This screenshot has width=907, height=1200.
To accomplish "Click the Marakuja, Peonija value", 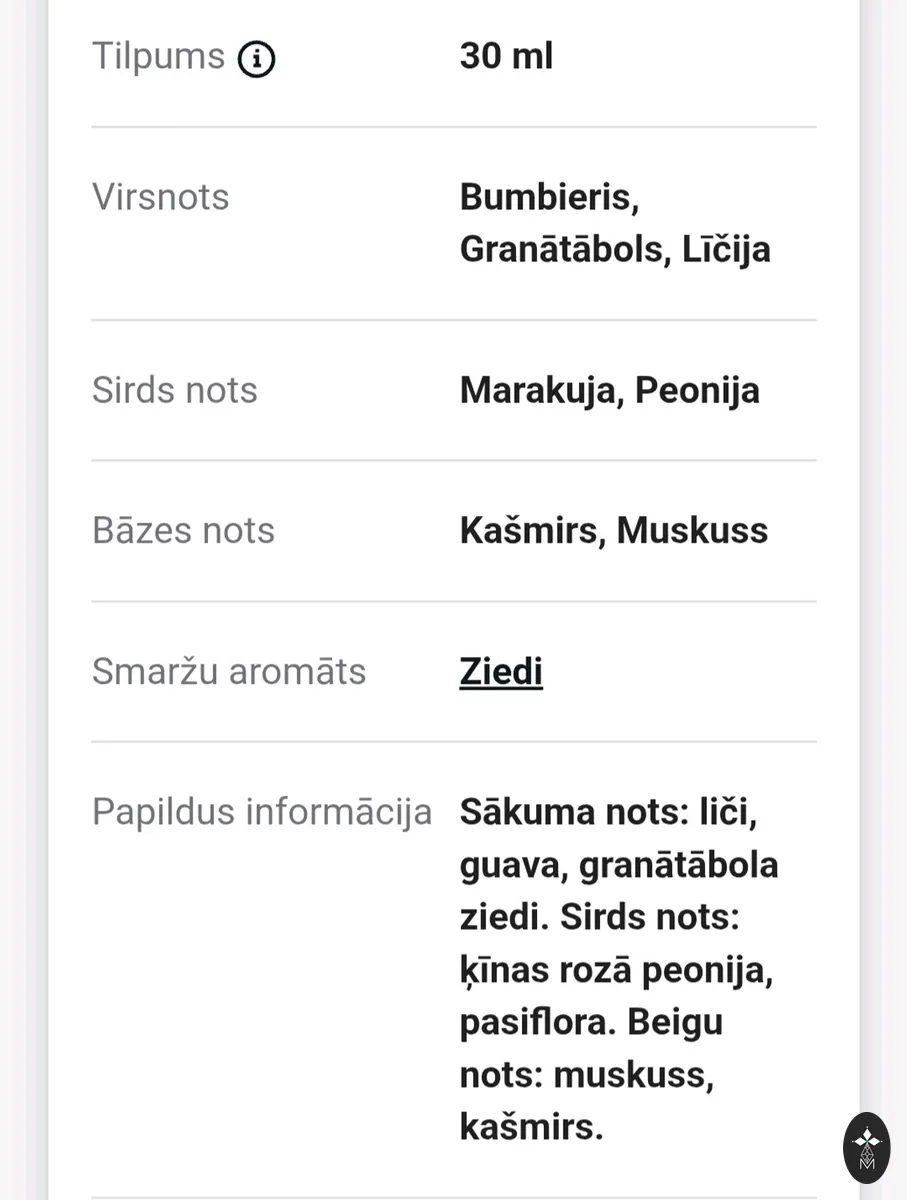I will (x=609, y=391).
